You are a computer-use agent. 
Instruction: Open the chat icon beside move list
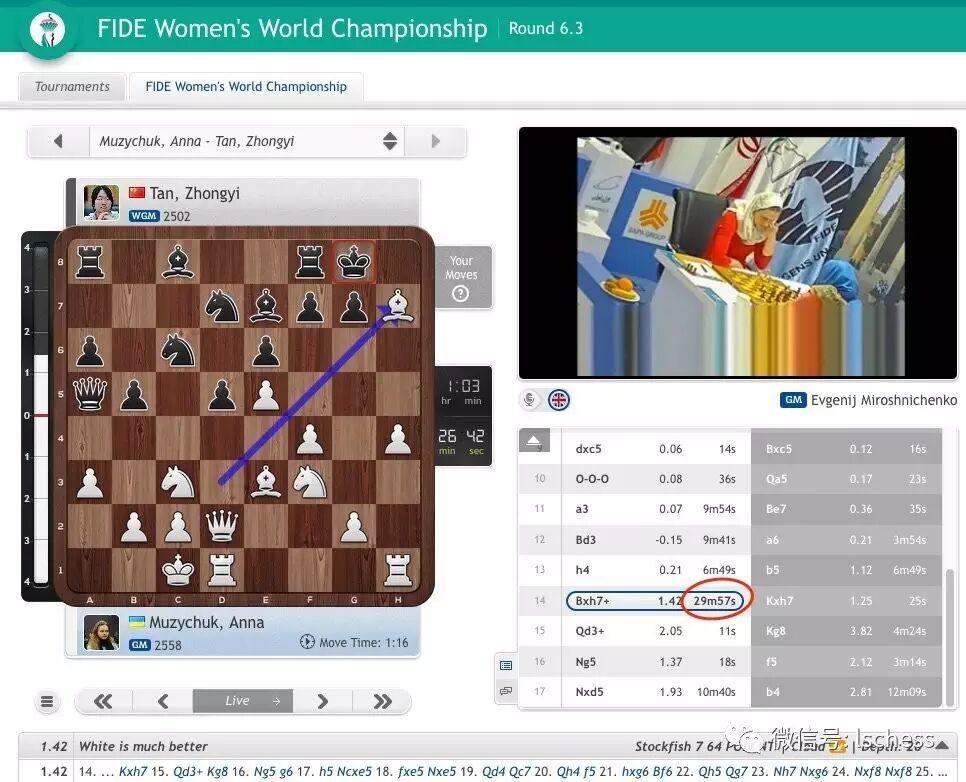506,691
